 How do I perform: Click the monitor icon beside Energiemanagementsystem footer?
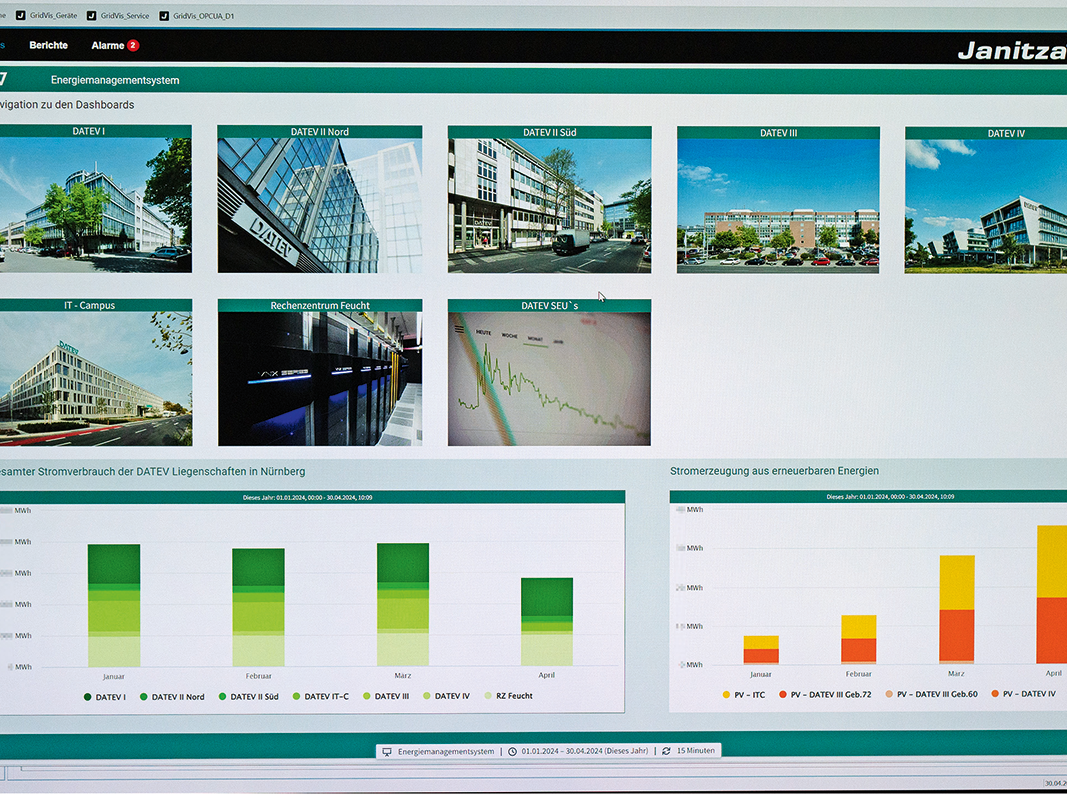387,752
